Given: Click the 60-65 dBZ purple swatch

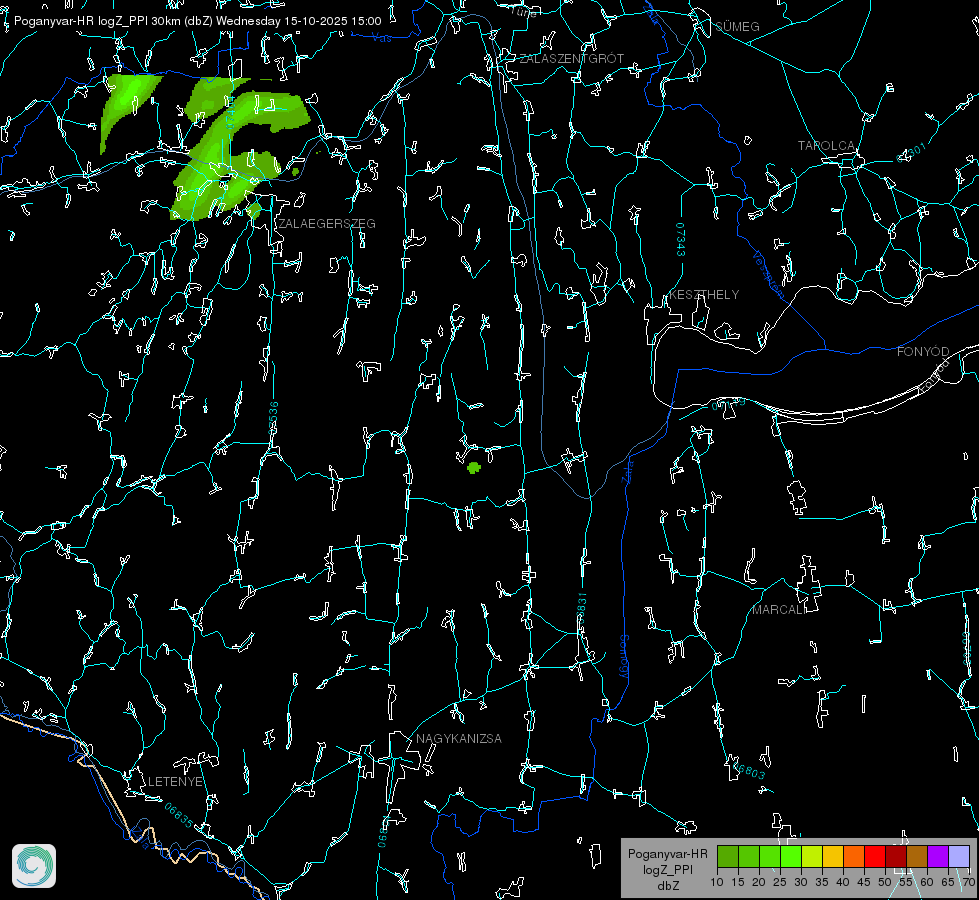Looking at the screenshot, I should point(938,856).
